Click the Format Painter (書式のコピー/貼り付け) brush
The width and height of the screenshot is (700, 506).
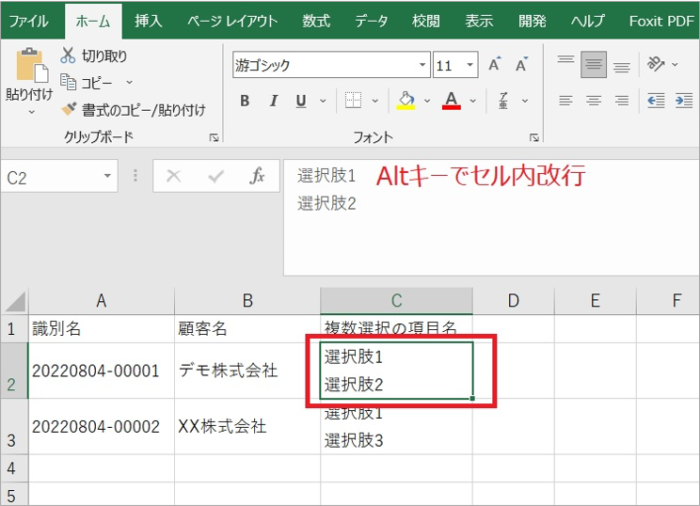tap(69, 109)
